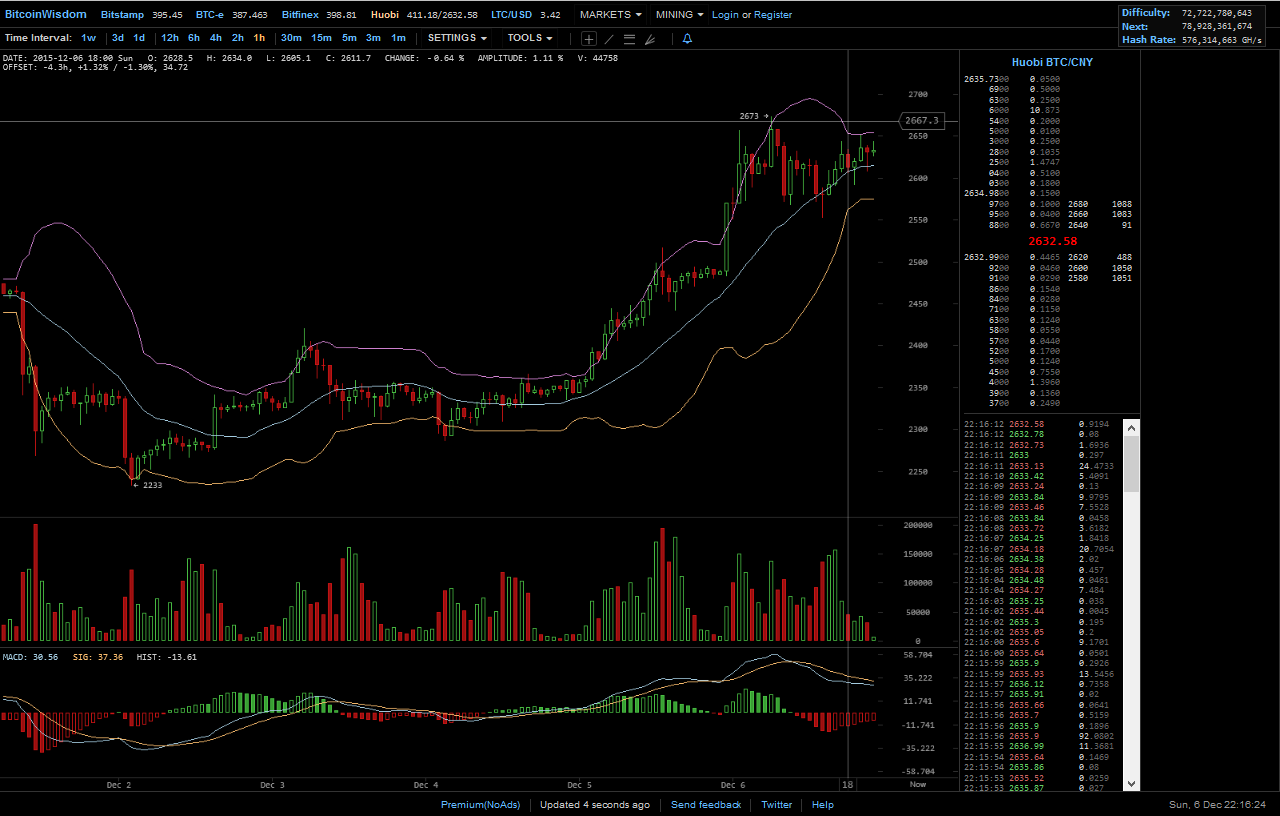The width and height of the screenshot is (1280, 816).
Task: Open the Help link
Action: [x=823, y=805]
